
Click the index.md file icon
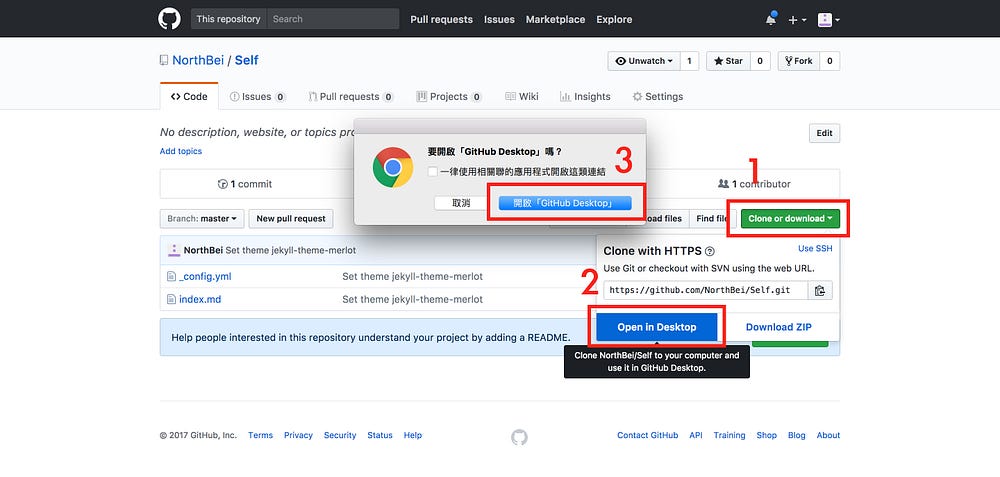pos(171,299)
